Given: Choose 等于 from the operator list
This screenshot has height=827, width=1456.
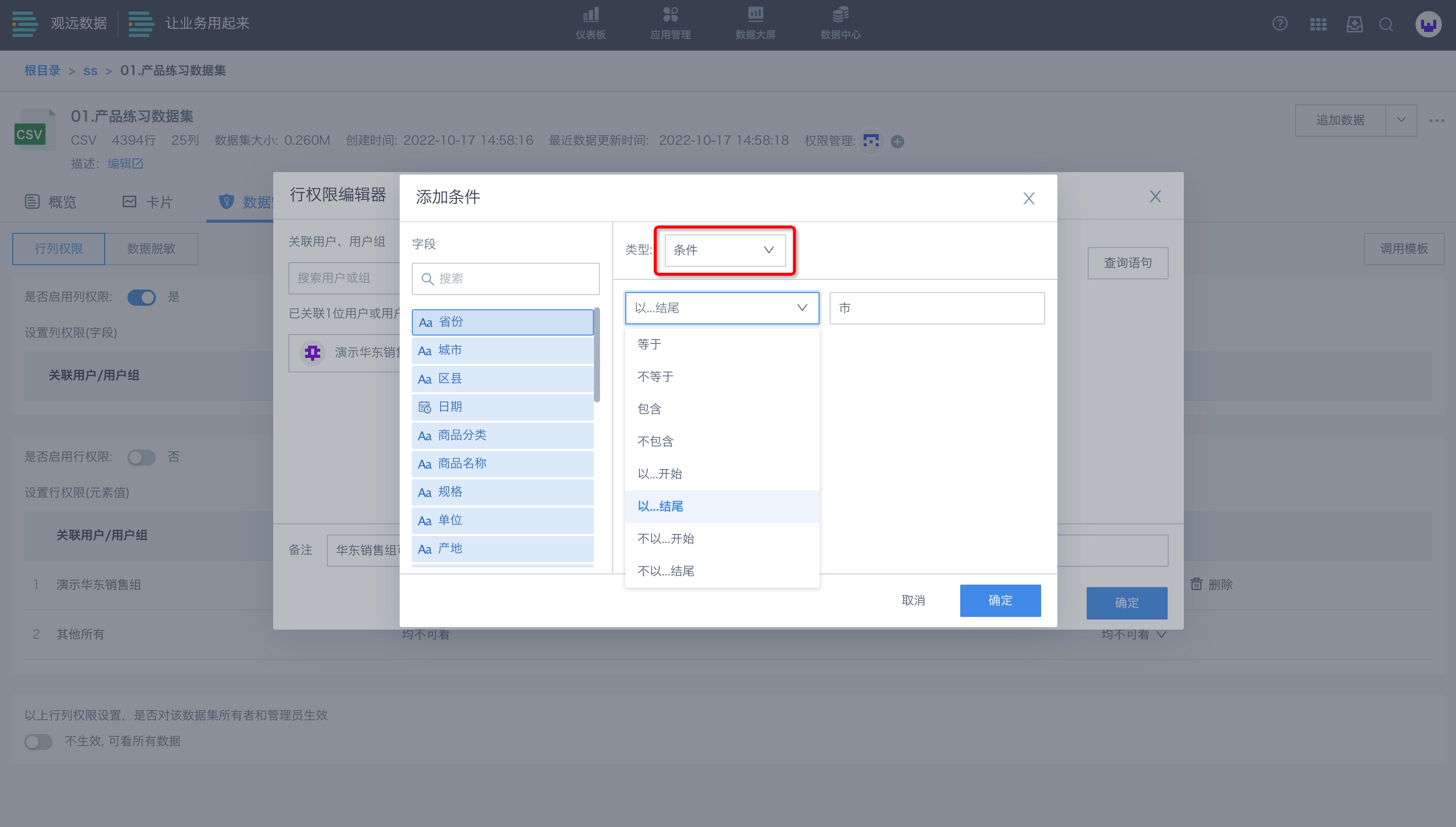Looking at the screenshot, I should pos(722,344).
